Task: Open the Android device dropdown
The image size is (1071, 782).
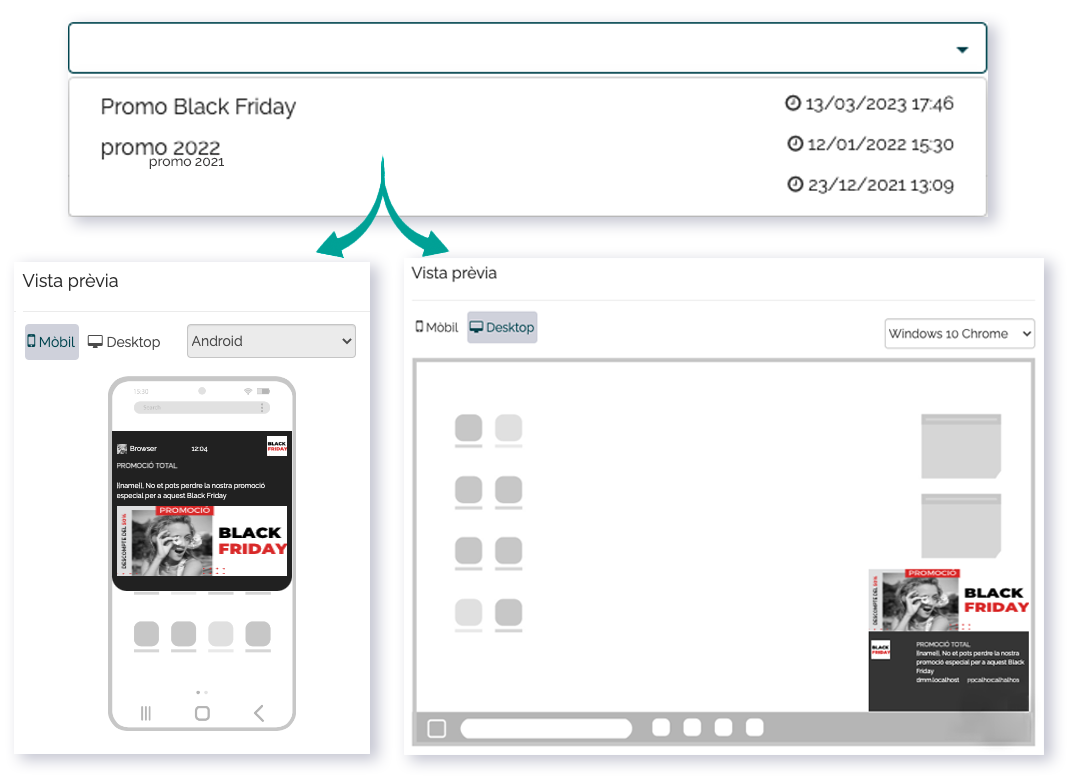Action: (x=271, y=341)
